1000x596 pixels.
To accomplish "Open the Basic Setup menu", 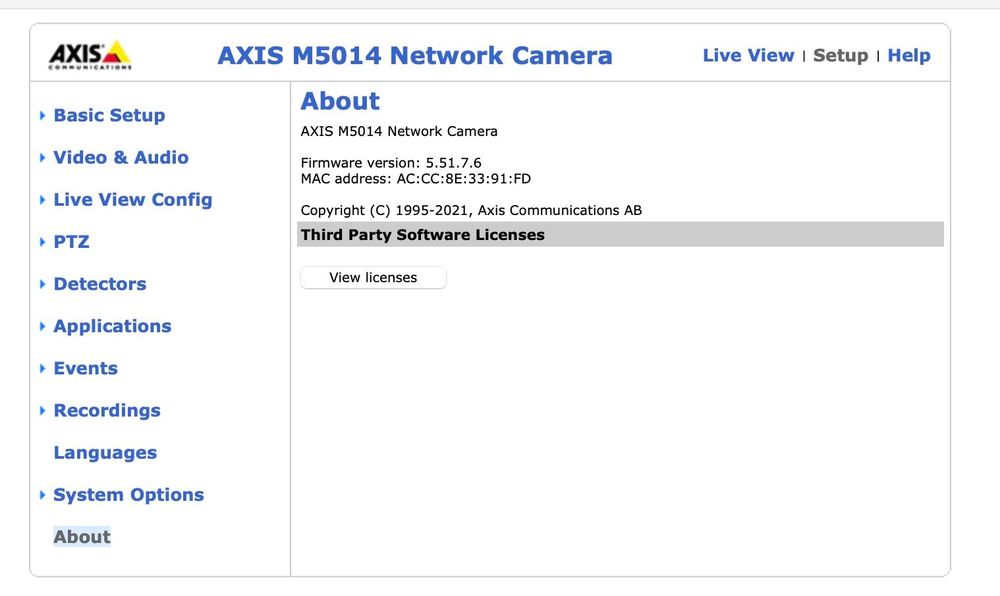I will click(109, 115).
